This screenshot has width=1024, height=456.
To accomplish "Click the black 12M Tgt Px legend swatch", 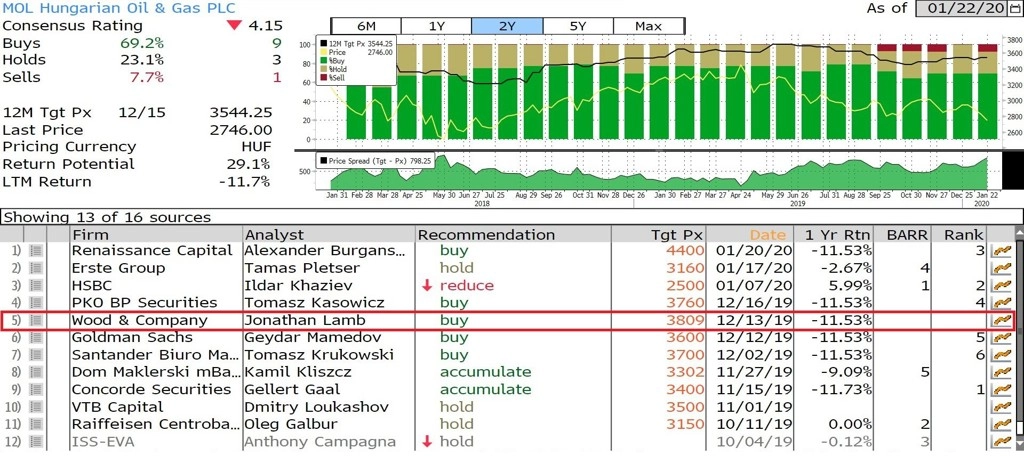I will tap(323, 42).
